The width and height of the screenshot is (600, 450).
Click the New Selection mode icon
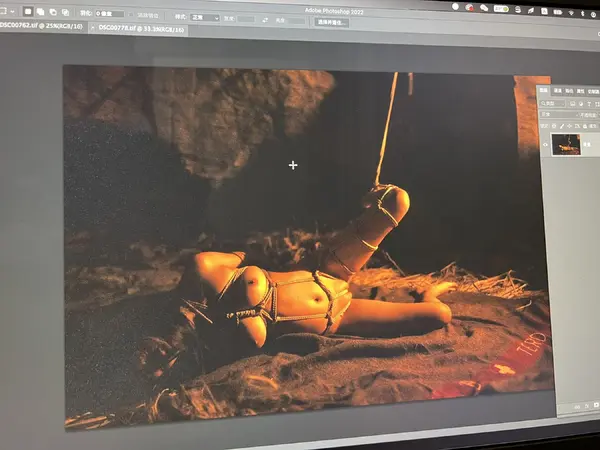[27, 12]
